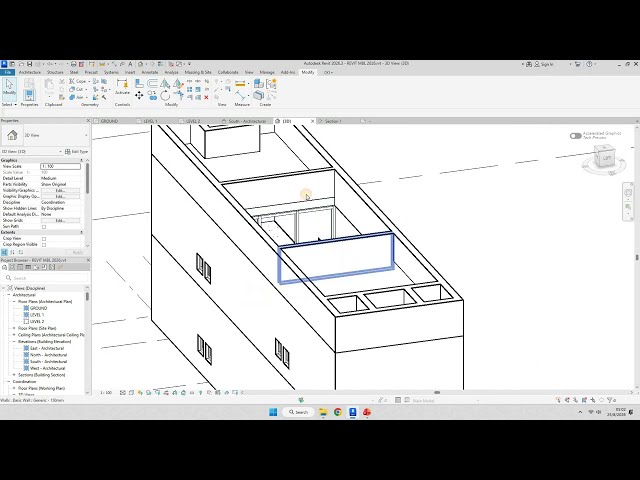Click the Print icon in quick access toolbar
Screen dimensions: 640x480
tap(73, 64)
